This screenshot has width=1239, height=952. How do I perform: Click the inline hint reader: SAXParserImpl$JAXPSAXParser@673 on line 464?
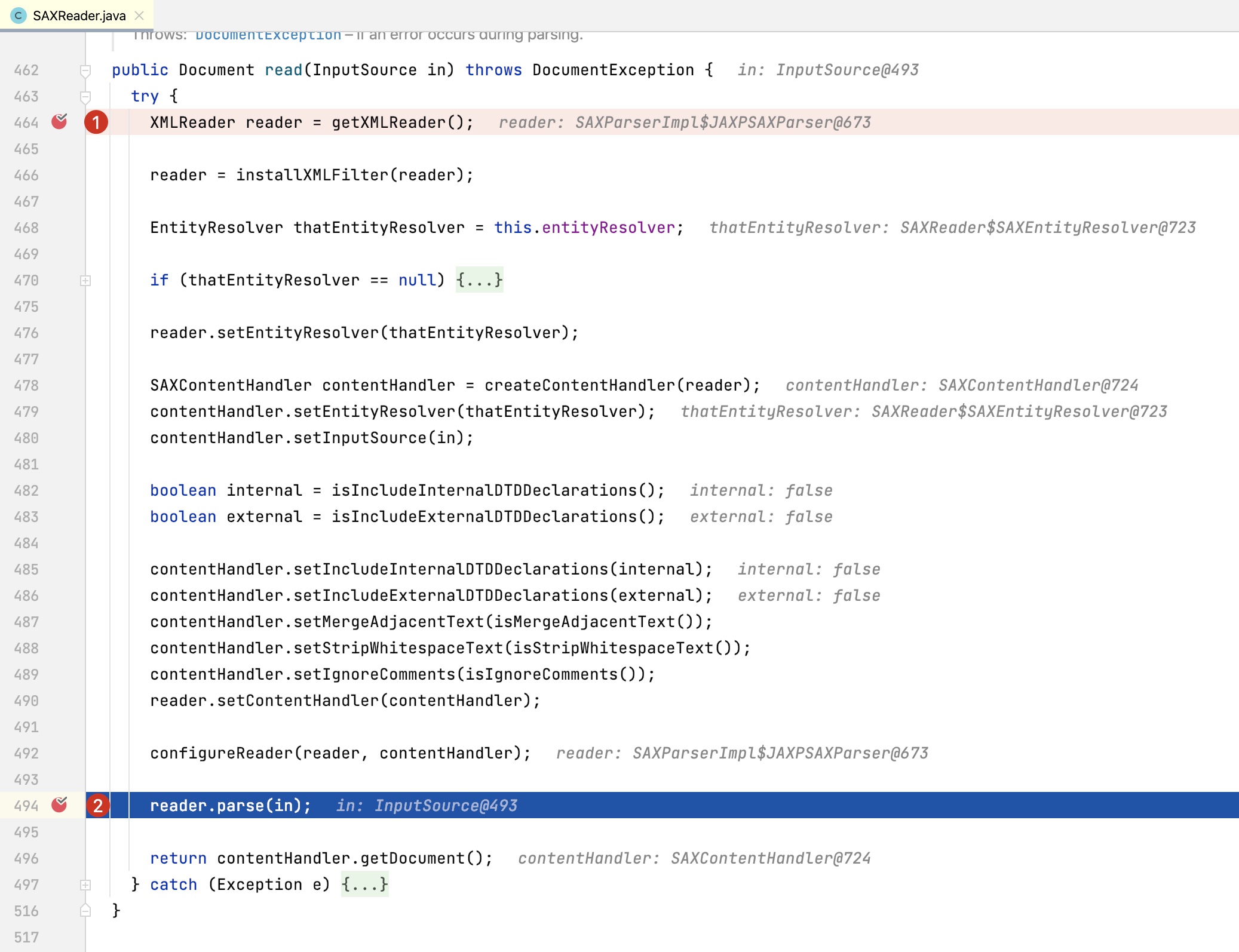(685, 122)
